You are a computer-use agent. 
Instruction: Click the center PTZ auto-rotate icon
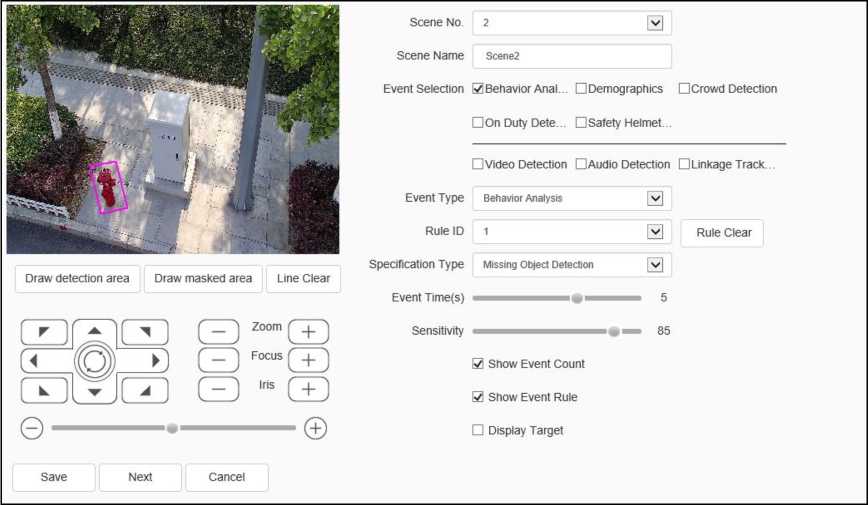[x=94, y=360]
